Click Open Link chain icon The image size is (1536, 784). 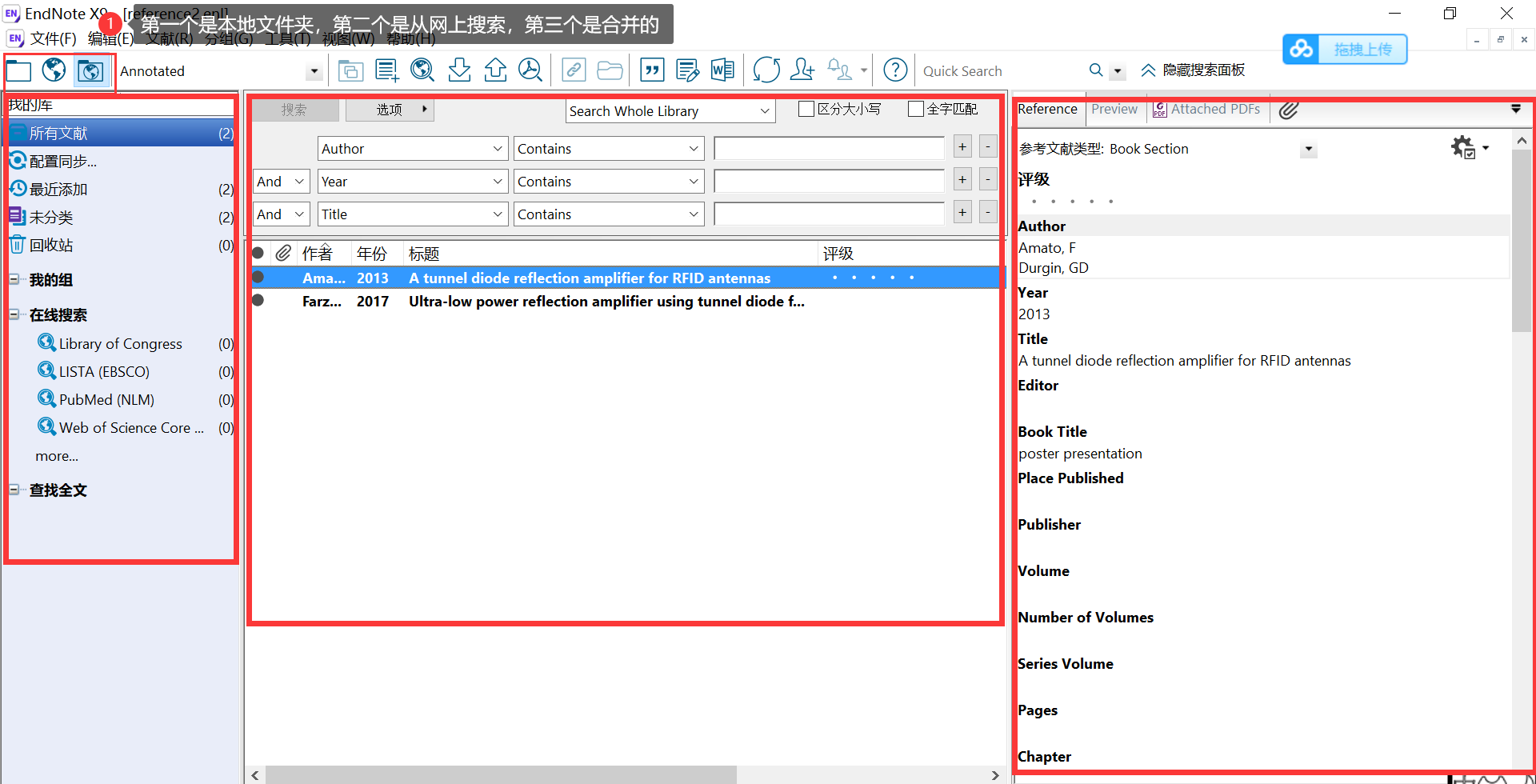(574, 70)
